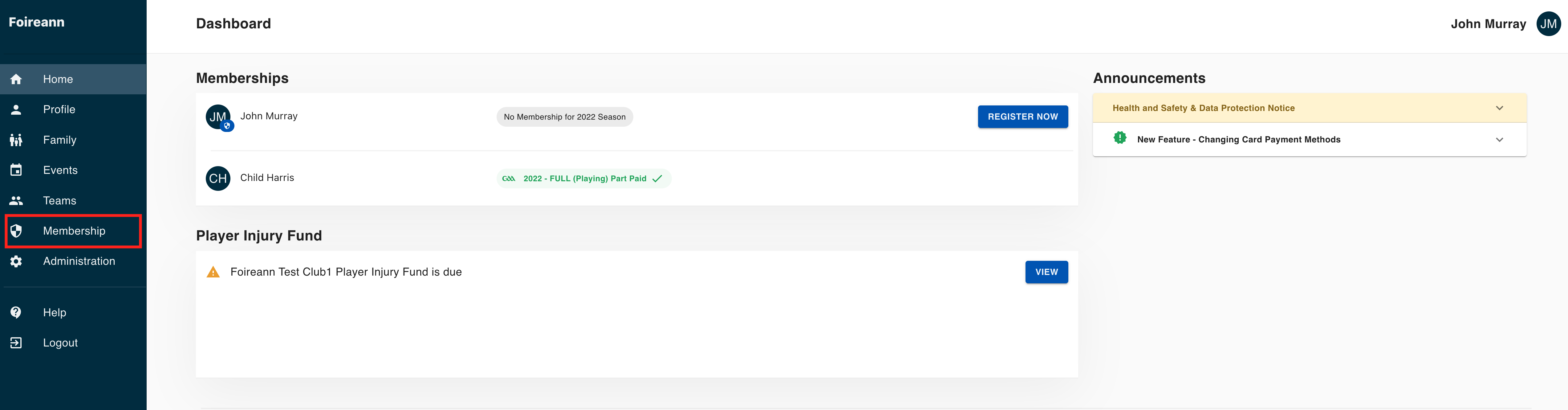
Task: Open Help in the sidebar
Action: [73, 313]
